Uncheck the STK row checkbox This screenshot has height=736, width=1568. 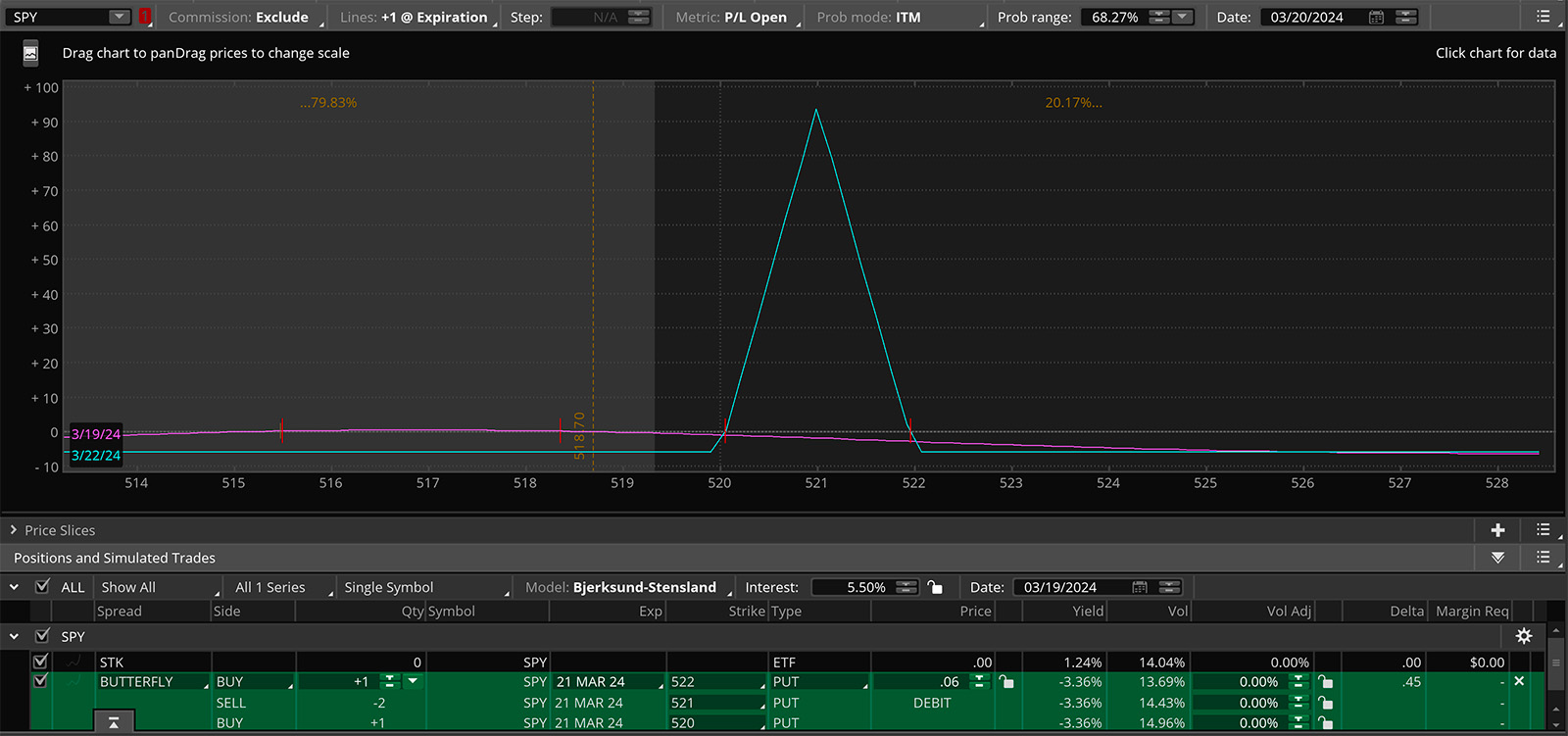coord(40,662)
